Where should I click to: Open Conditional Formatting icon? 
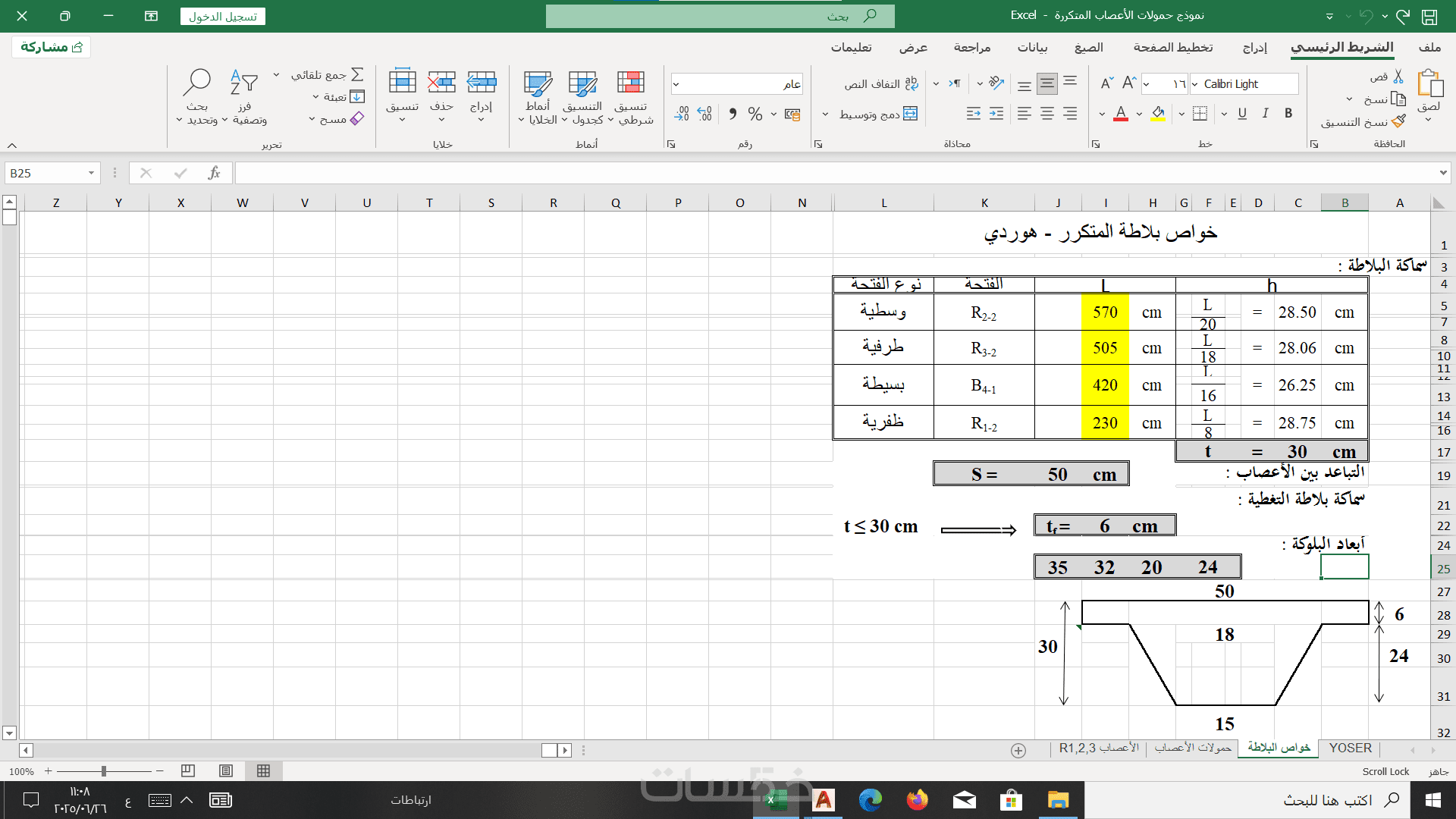[630, 83]
